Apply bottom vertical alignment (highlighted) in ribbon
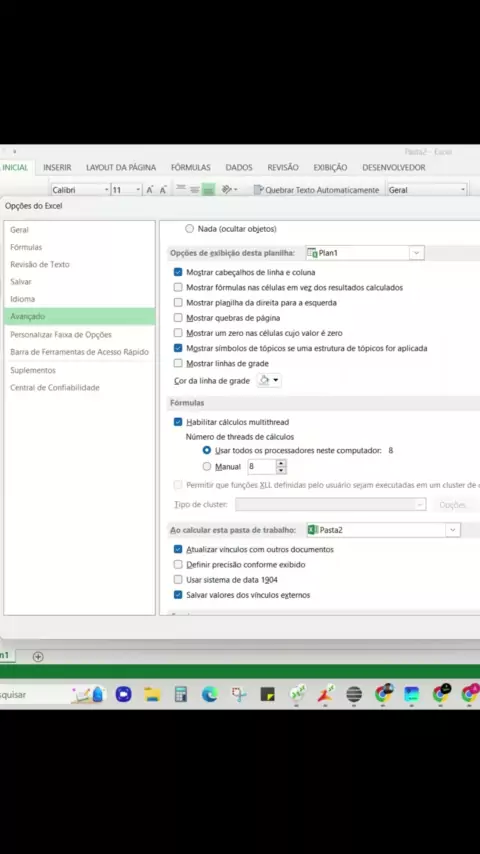Image resolution: width=480 pixels, height=854 pixels. (x=208, y=190)
